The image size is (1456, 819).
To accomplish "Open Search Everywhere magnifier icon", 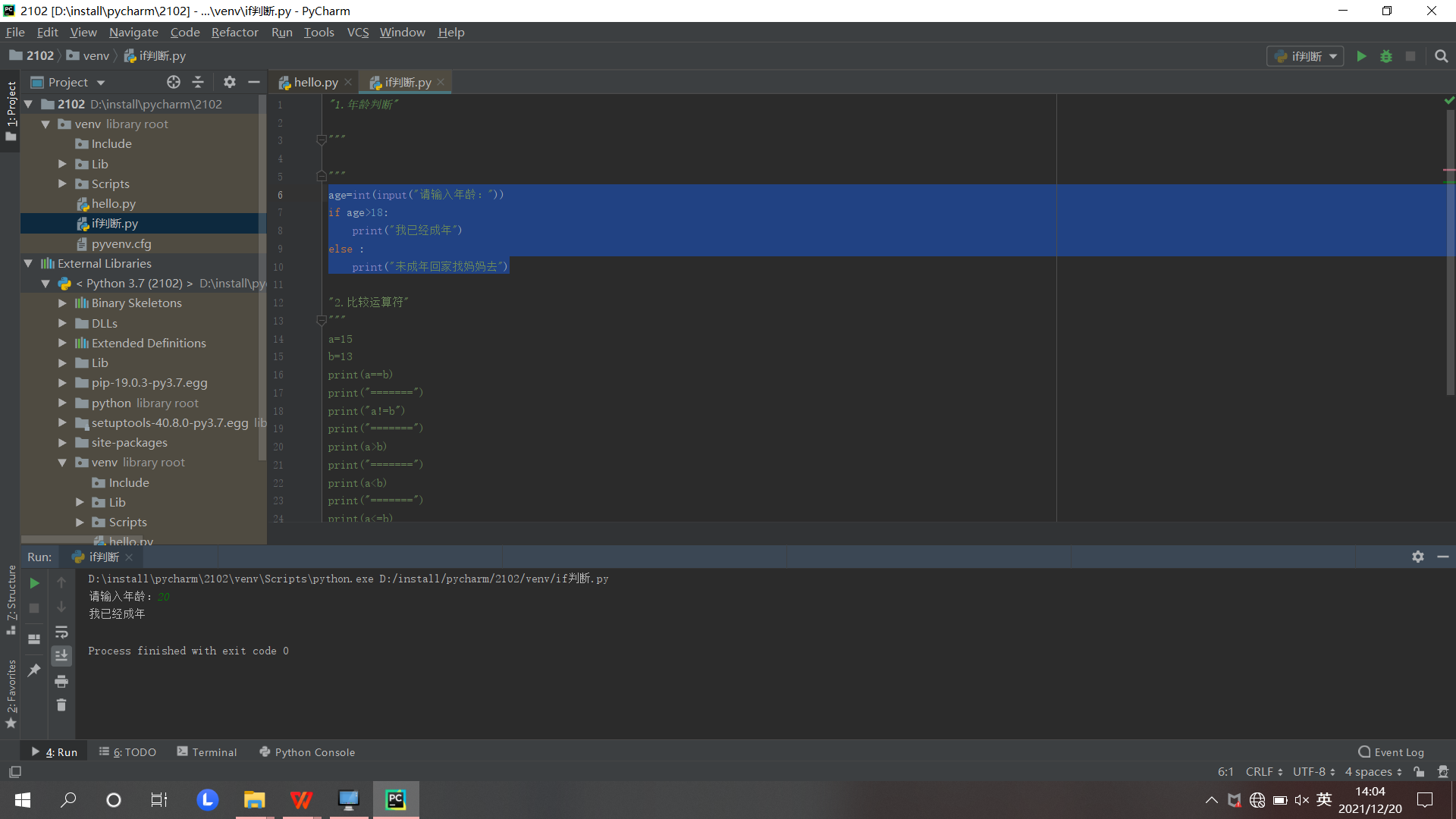I will pos(1441,56).
